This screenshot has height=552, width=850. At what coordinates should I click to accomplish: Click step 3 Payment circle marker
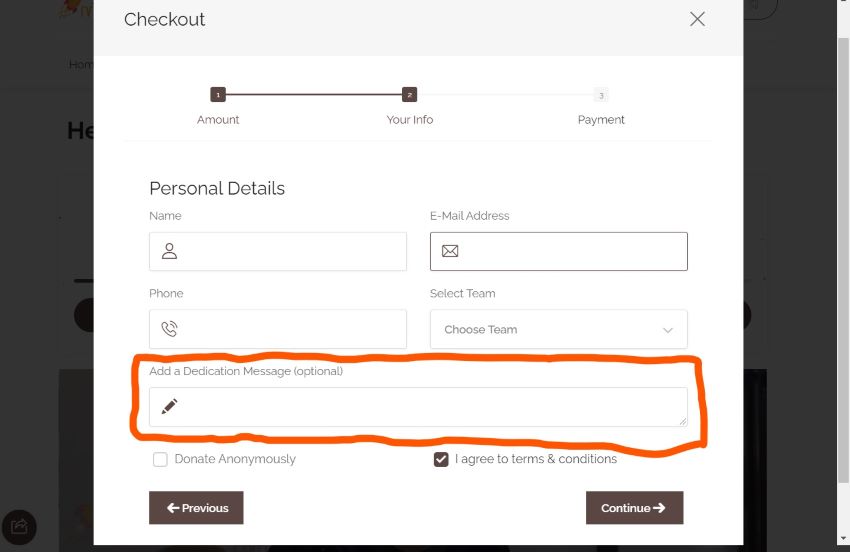(600, 95)
